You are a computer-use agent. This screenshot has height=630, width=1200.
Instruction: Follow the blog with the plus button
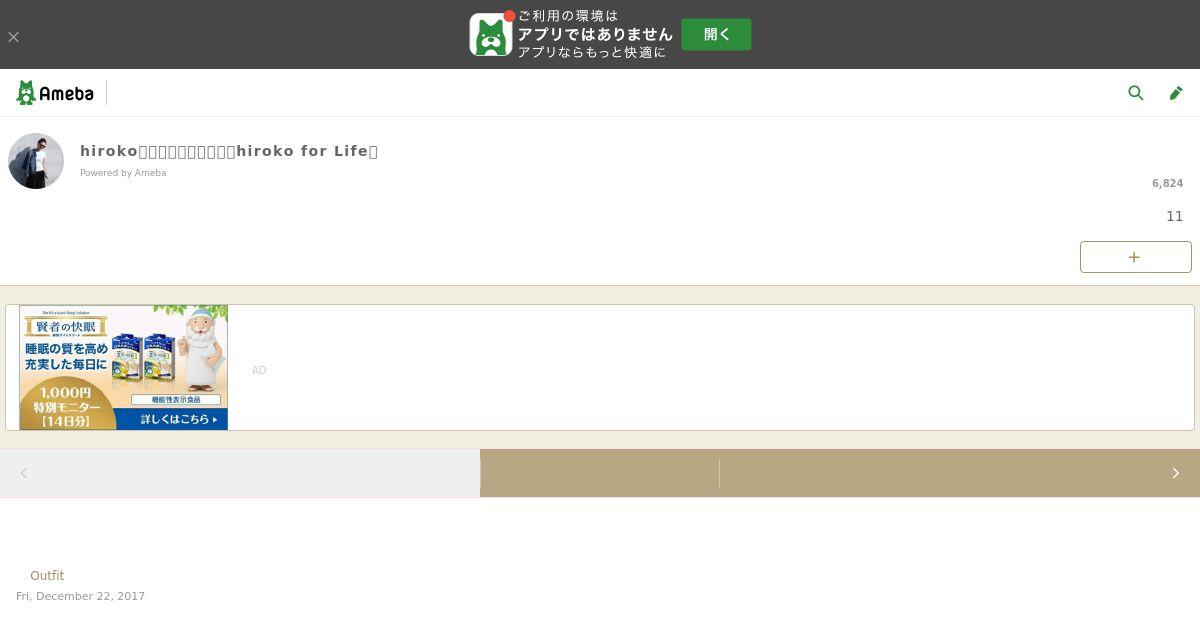point(1135,257)
